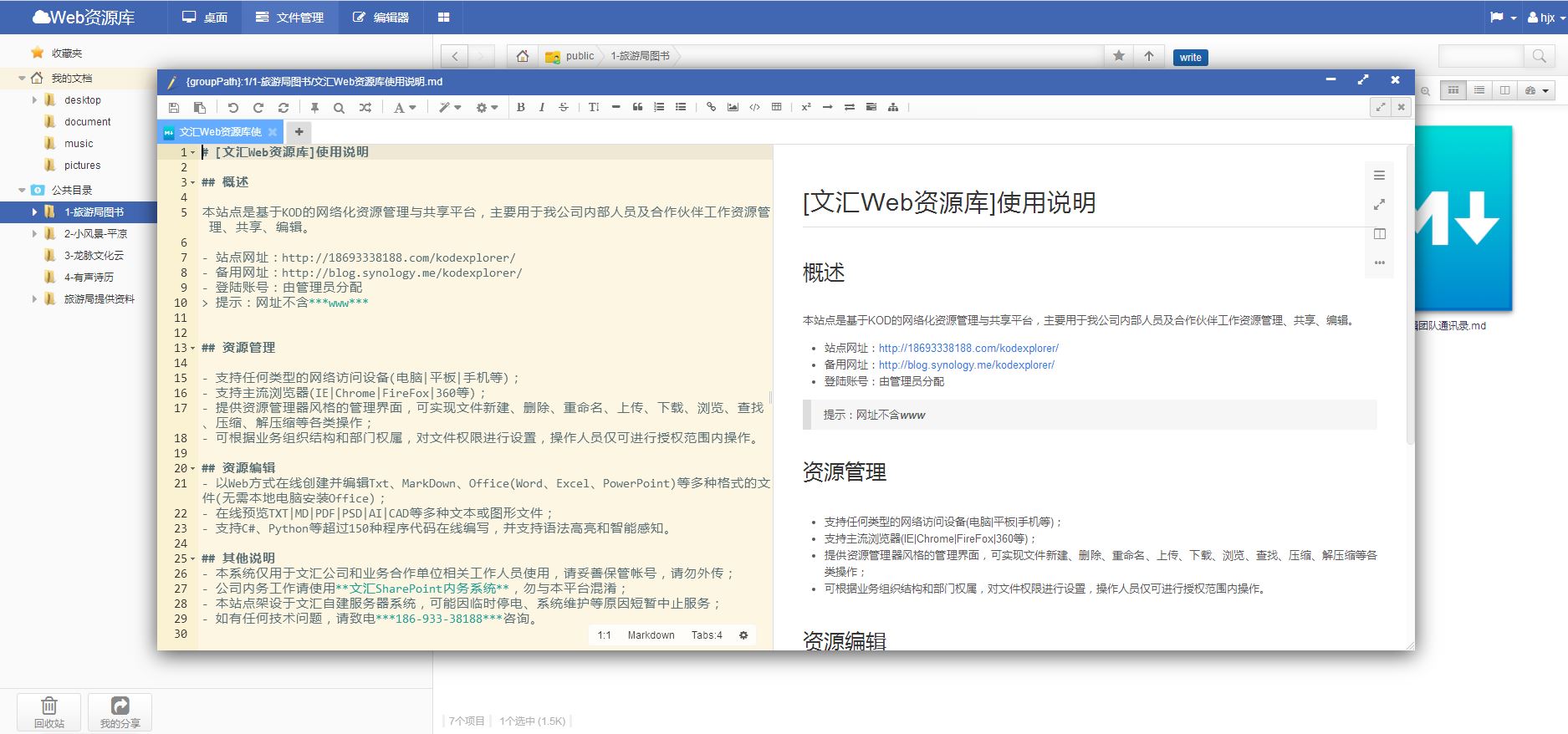1568x734 pixels.
Task: Apply italic formatting
Action: (x=542, y=107)
